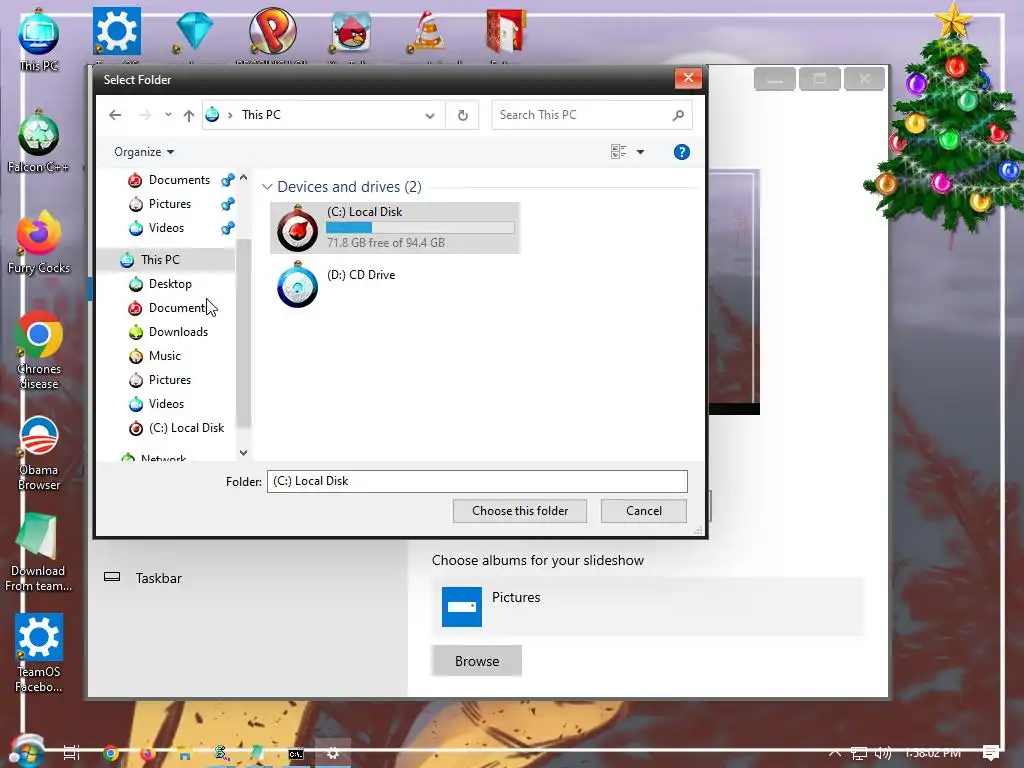The width and height of the screenshot is (1024, 768).
Task: Click the Choose this folder button
Action: (x=520, y=511)
